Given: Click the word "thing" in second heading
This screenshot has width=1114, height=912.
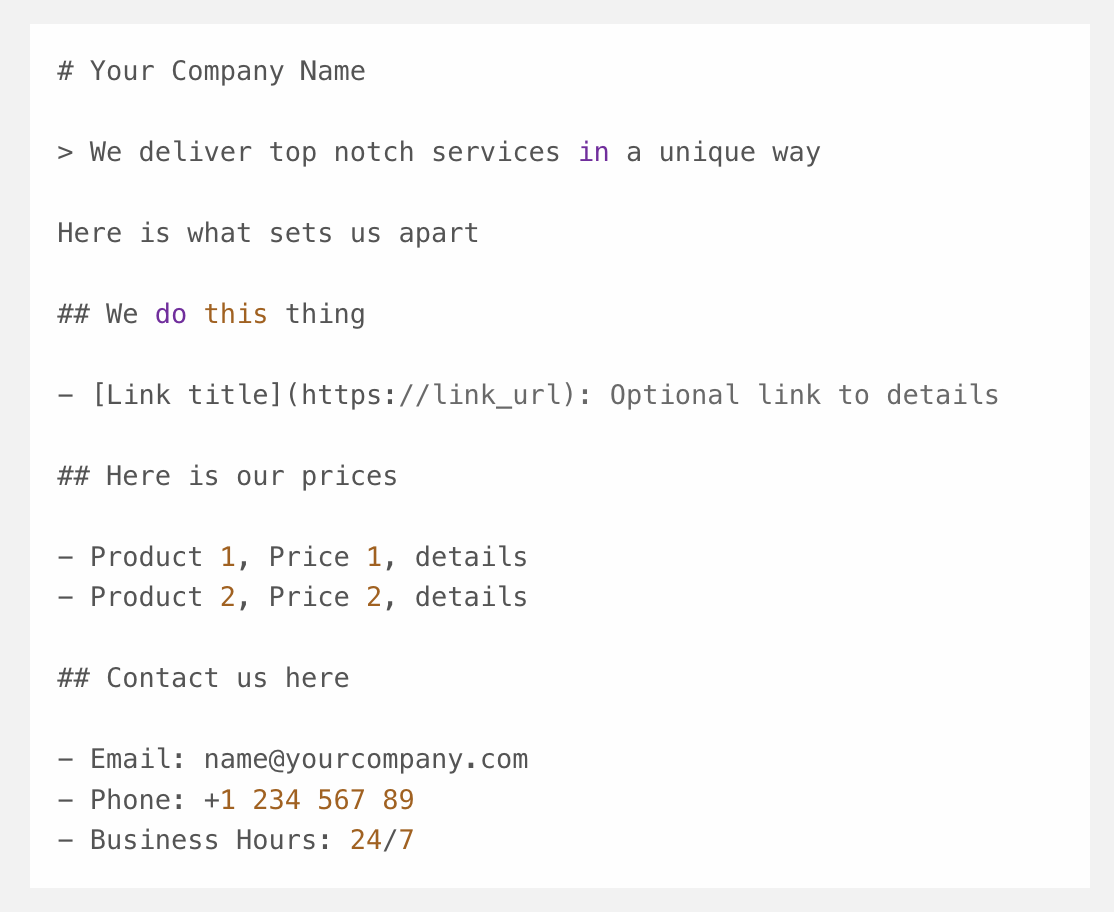Looking at the screenshot, I should coord(325,314).
